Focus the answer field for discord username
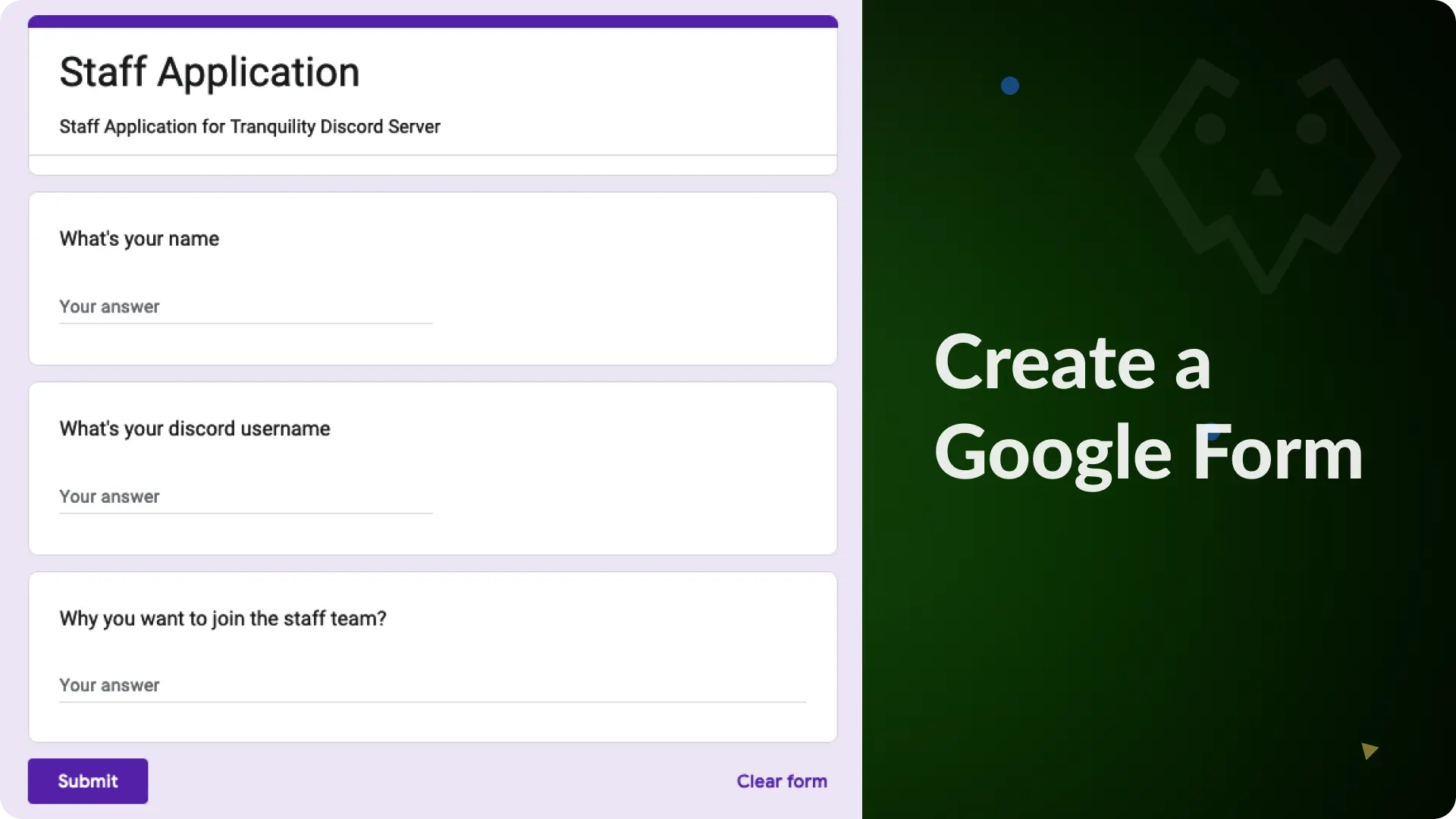This screenshot has height=819, width=1456. 246,497
